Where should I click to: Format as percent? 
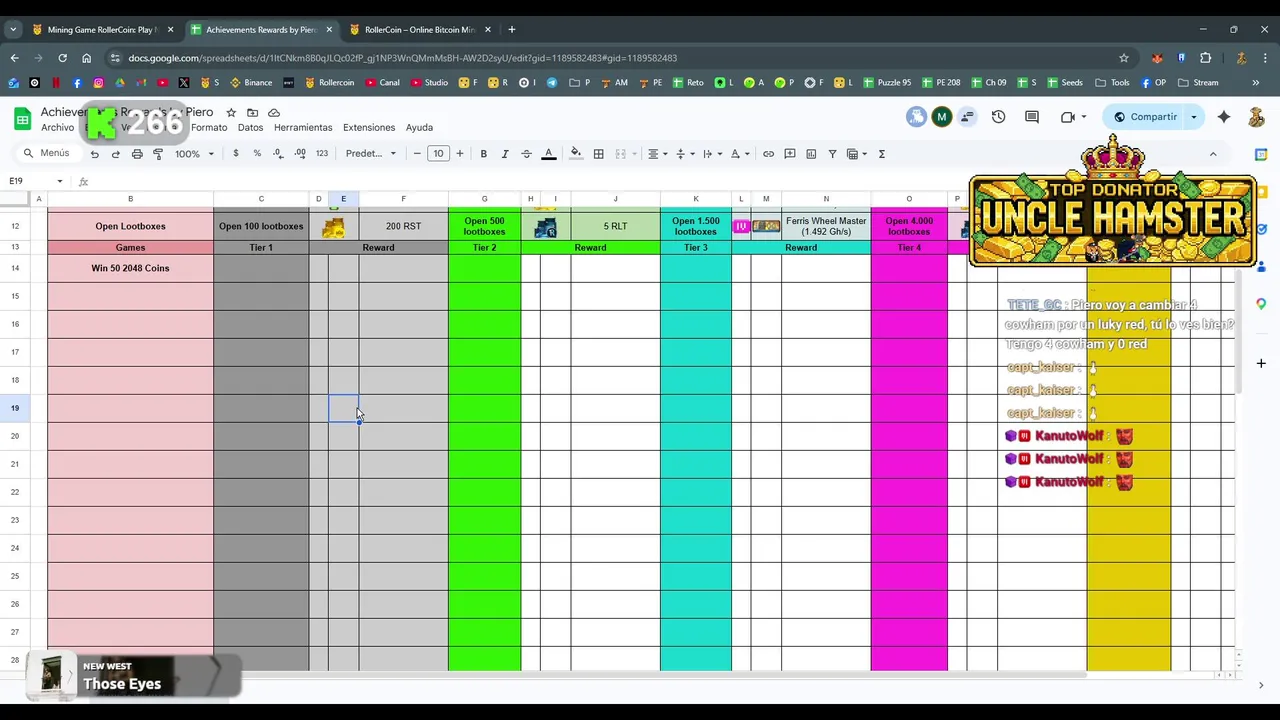(257, 154)
